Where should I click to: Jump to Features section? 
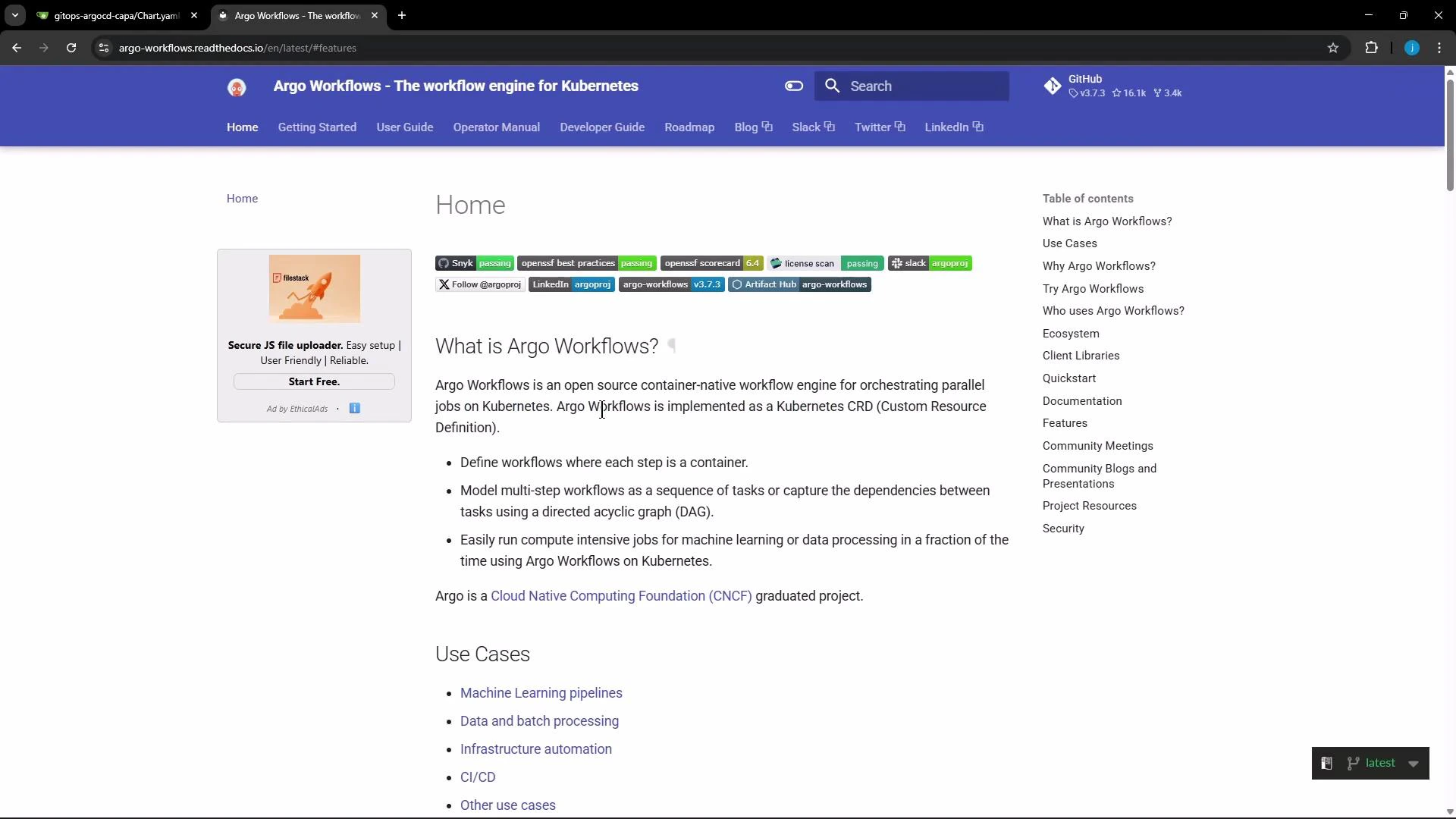point(1065,423)
